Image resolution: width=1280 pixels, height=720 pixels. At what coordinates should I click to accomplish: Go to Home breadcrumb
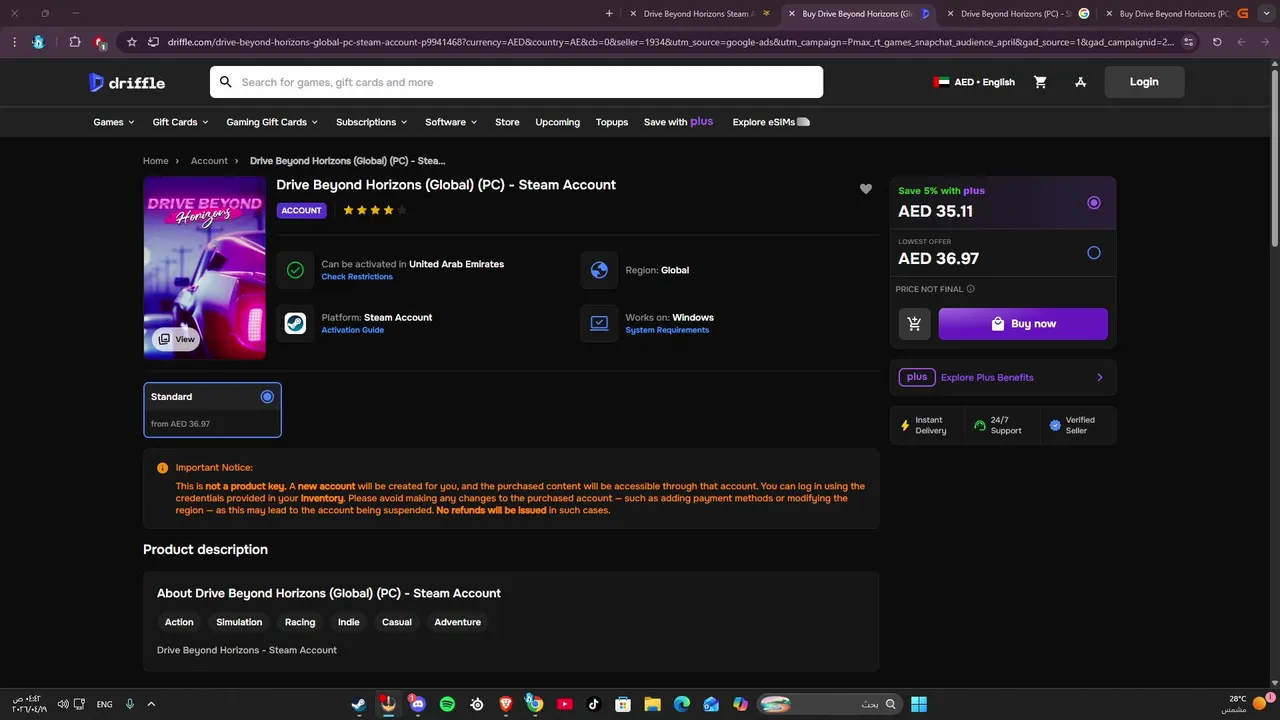pyautogui.click(x=155, y=161)
